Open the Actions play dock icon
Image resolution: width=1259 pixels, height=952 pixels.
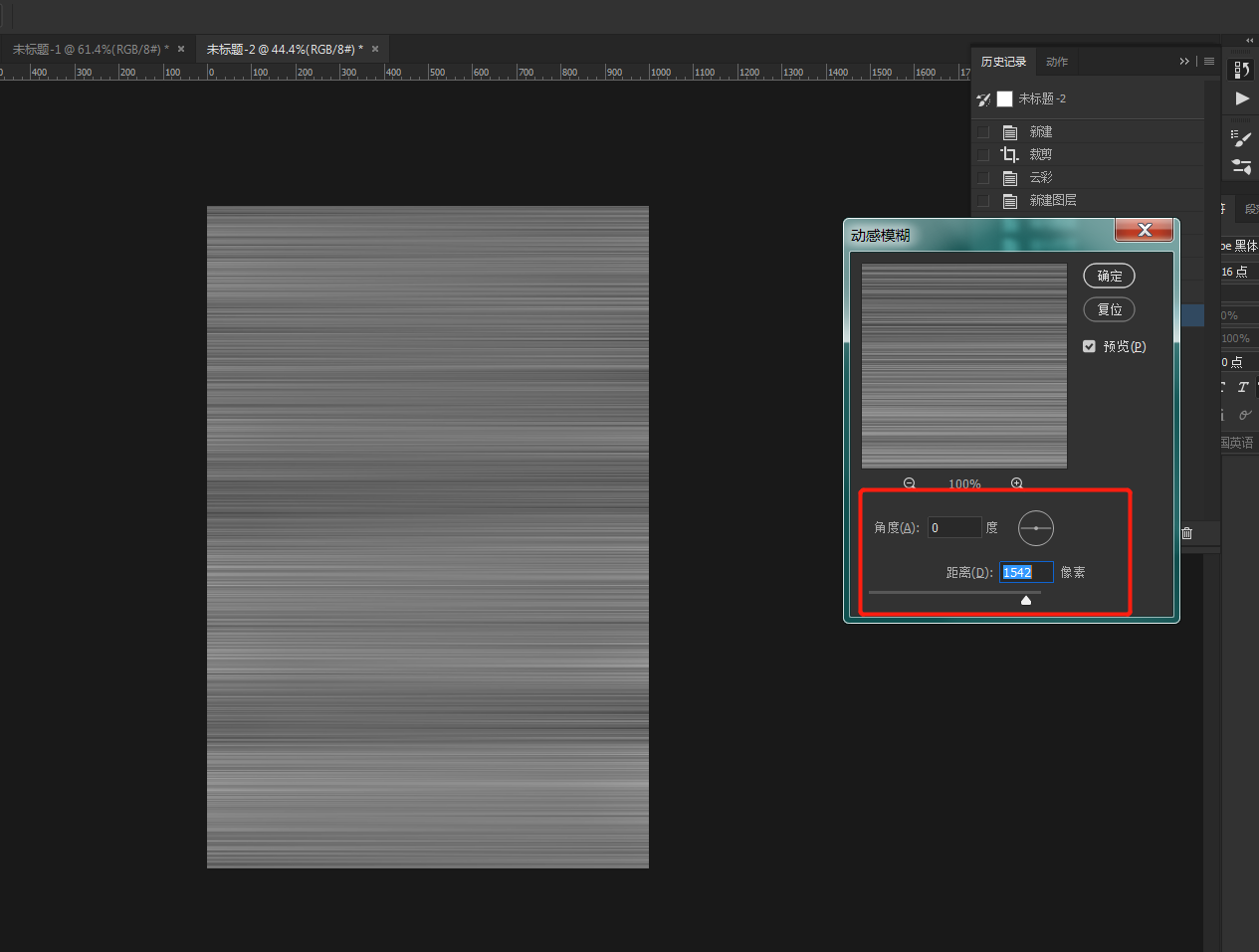[x=1242, y=98]
